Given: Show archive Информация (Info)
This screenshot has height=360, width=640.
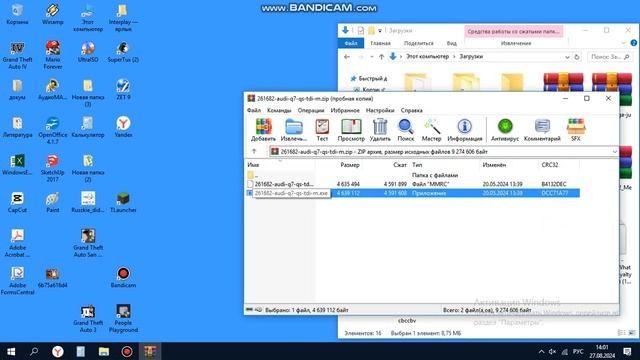Looking at the screenshot, I should pyautogui.click(x=464, y=130).
